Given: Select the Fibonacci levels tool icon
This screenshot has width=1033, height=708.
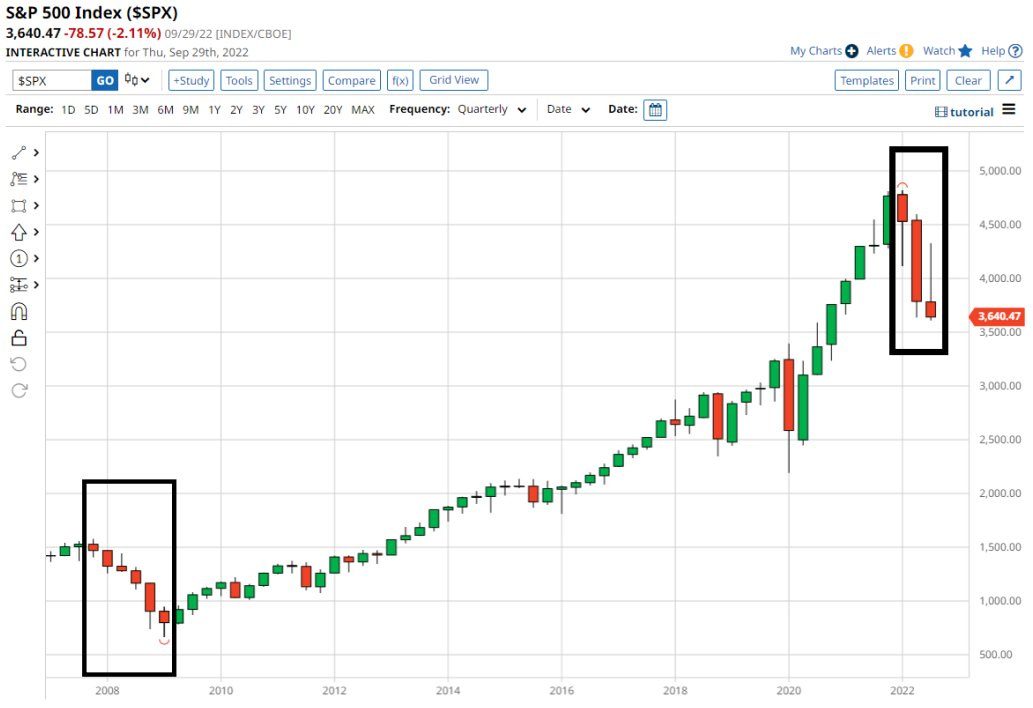Looking at the screenshot, I should click(x=18, y=285).
